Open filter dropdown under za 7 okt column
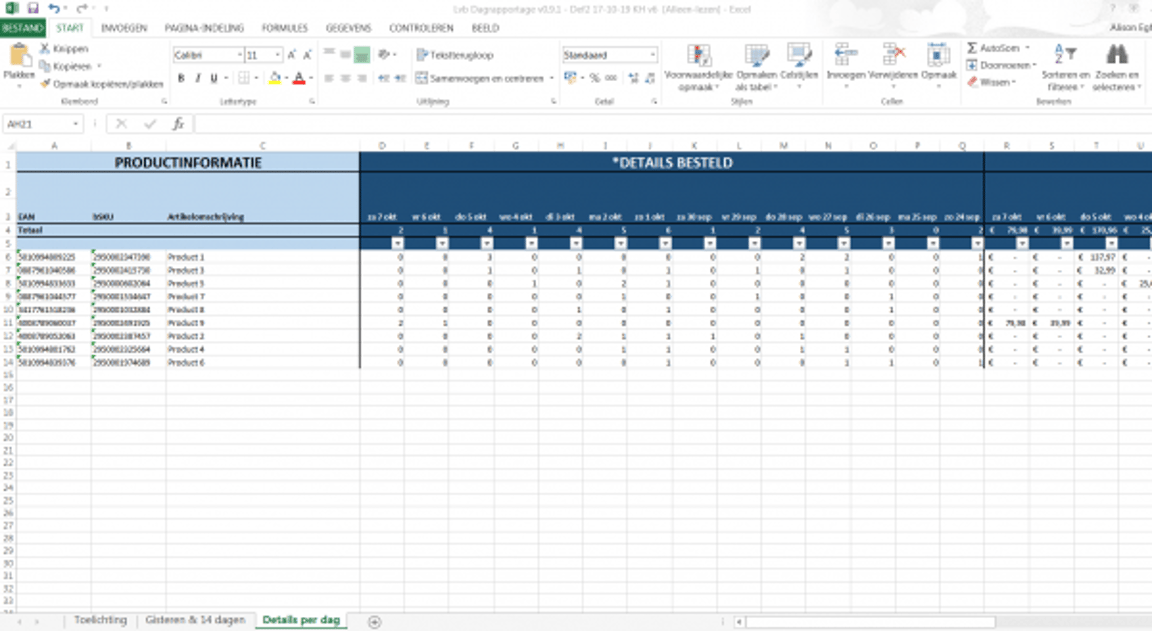Screen dimensions: 1152x631 tap(397, 243)
